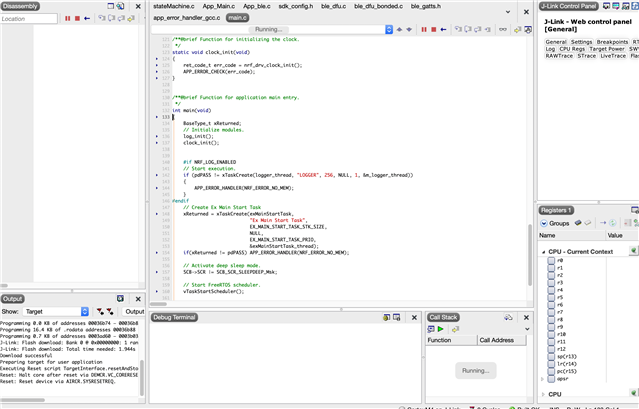Toggle the apsr register checkbox
Image resolution: width=639 pixels, height=409 pixels.
(551, 379)
